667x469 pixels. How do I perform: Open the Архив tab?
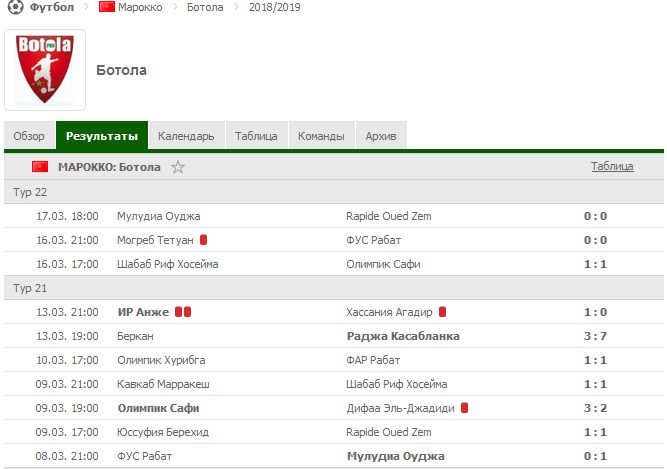[381, 136]
